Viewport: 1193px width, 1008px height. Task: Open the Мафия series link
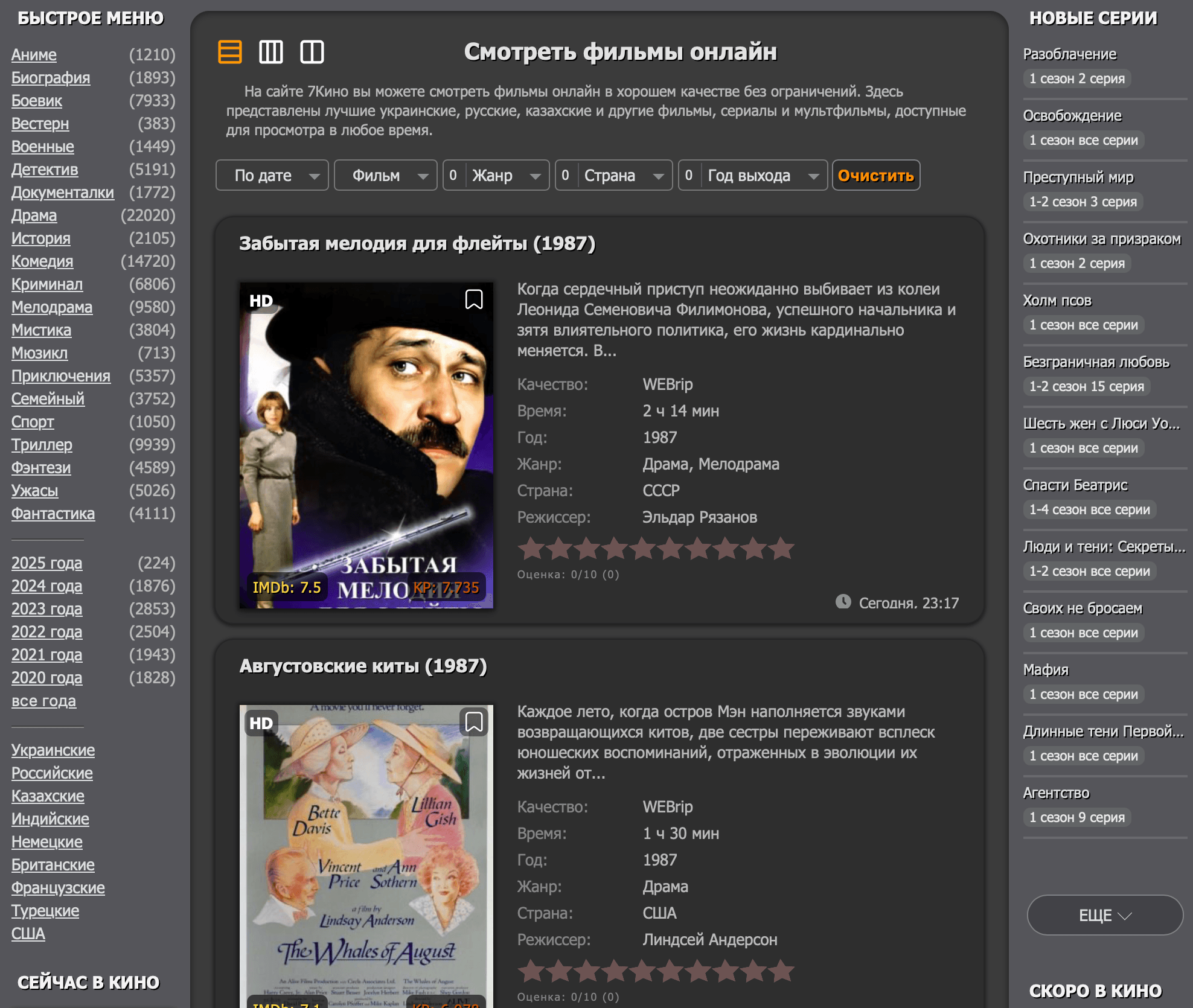[1046, 670]
